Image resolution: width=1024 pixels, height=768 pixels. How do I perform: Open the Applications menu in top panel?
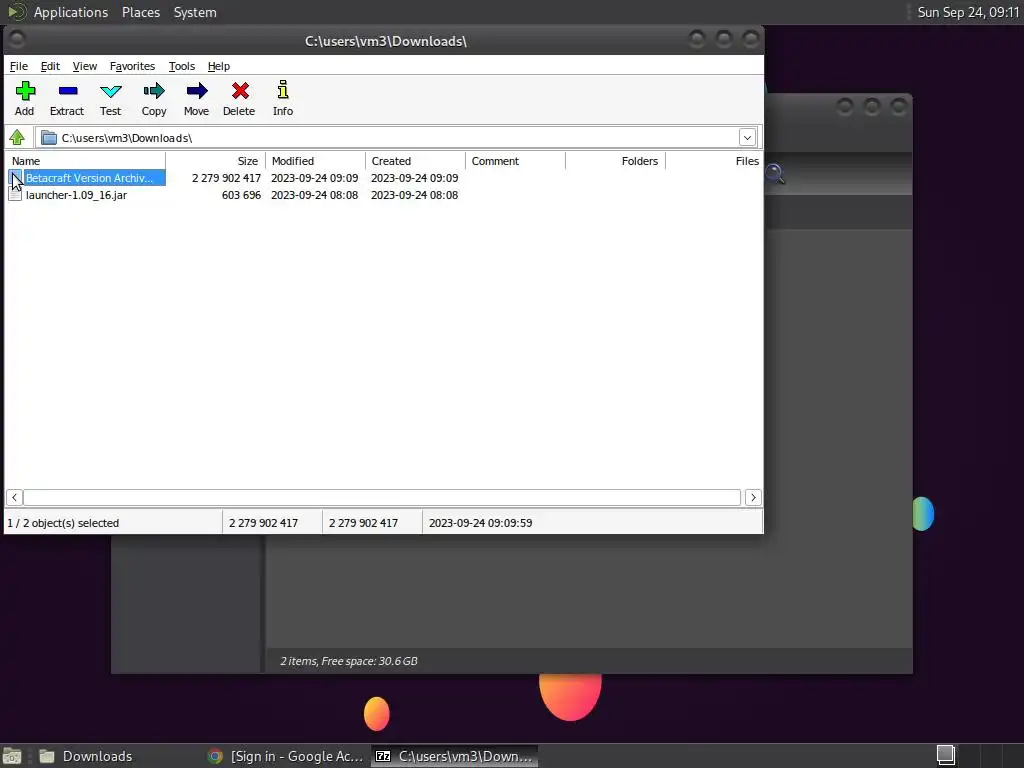[71, 12]
